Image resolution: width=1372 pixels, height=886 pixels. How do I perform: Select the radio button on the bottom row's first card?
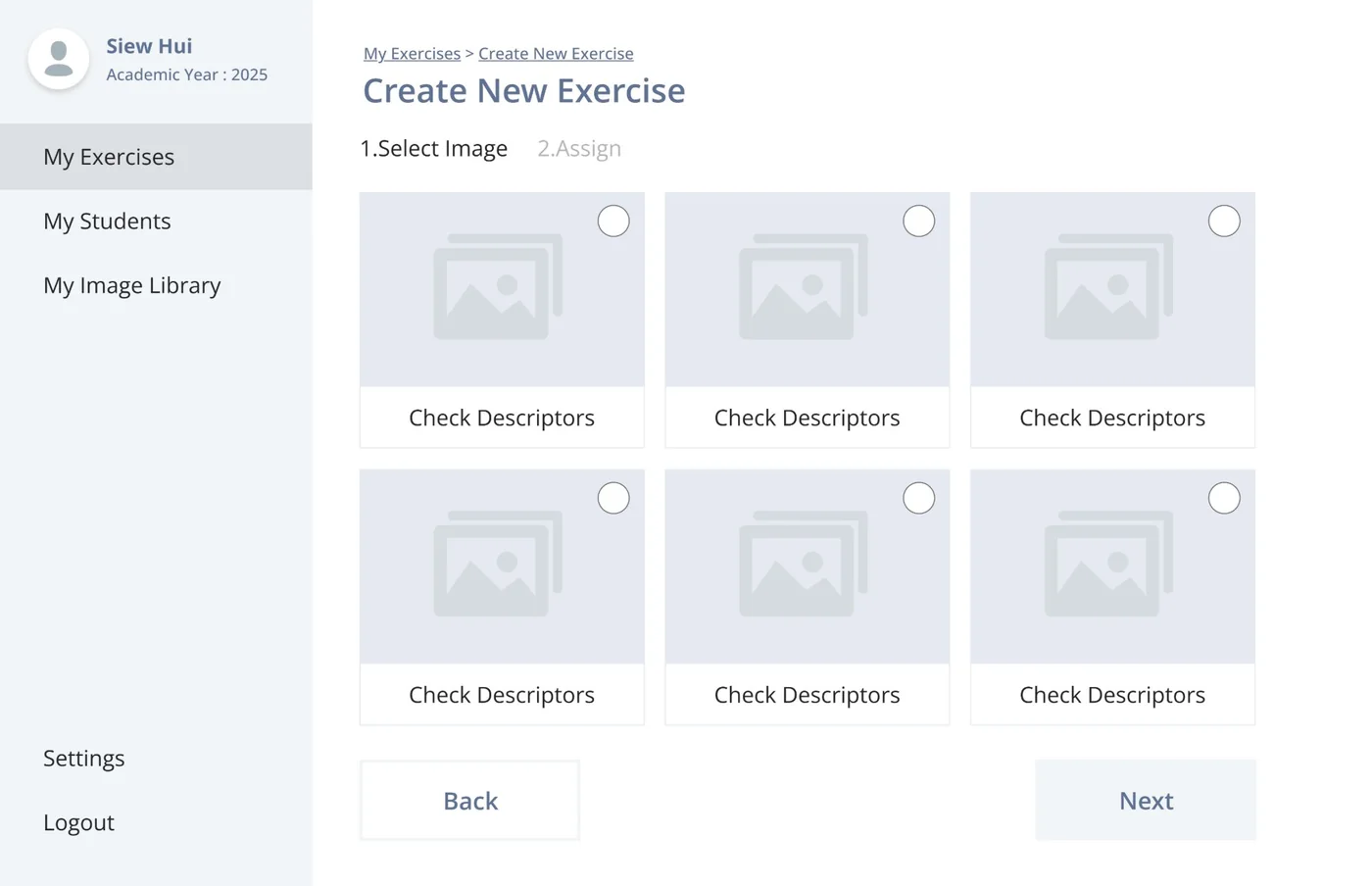pyautogui.click(x=613, y=498)
